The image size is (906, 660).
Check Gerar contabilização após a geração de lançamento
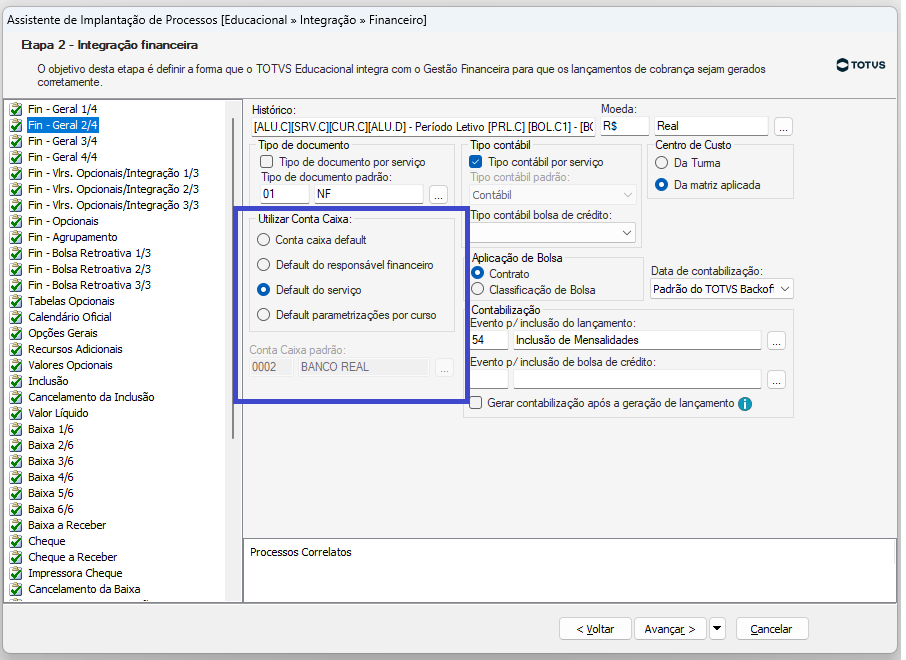click(476, 403)
